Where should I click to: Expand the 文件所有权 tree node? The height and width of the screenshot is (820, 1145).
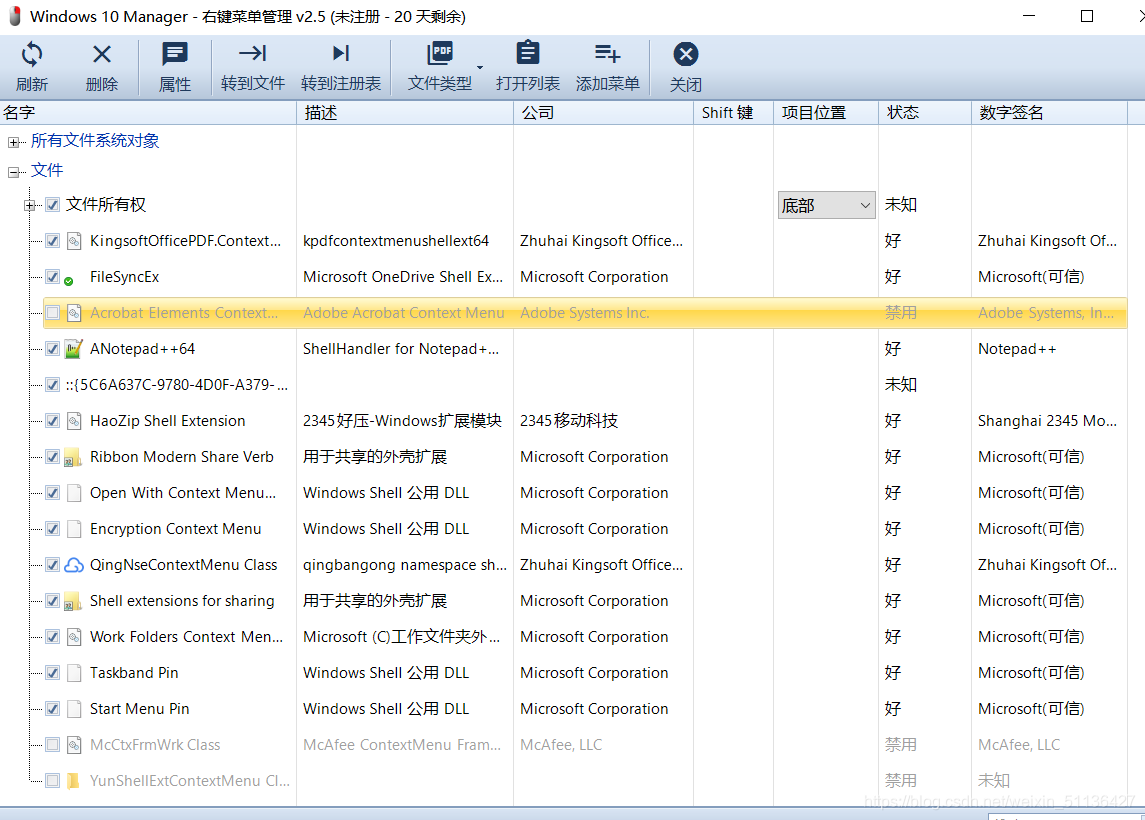29,206
